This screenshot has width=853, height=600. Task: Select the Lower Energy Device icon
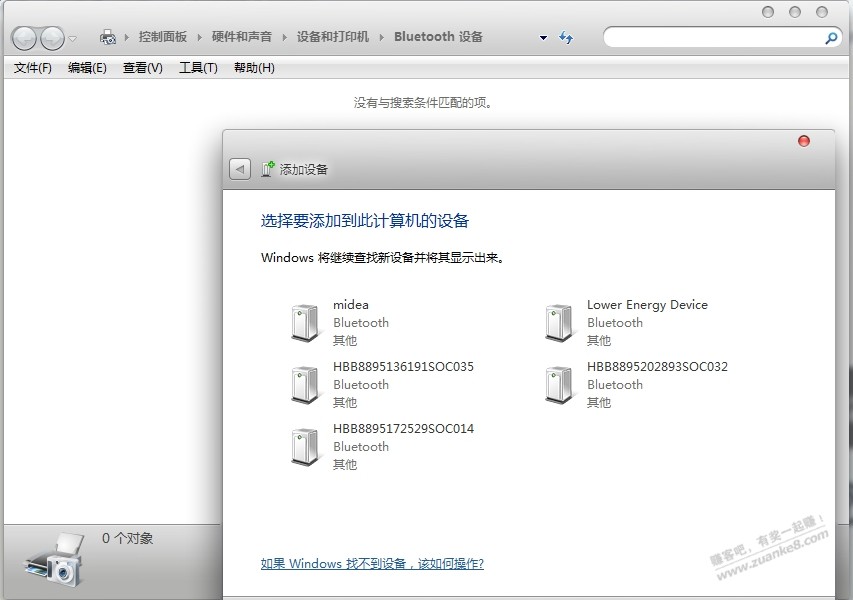point(559,323)
